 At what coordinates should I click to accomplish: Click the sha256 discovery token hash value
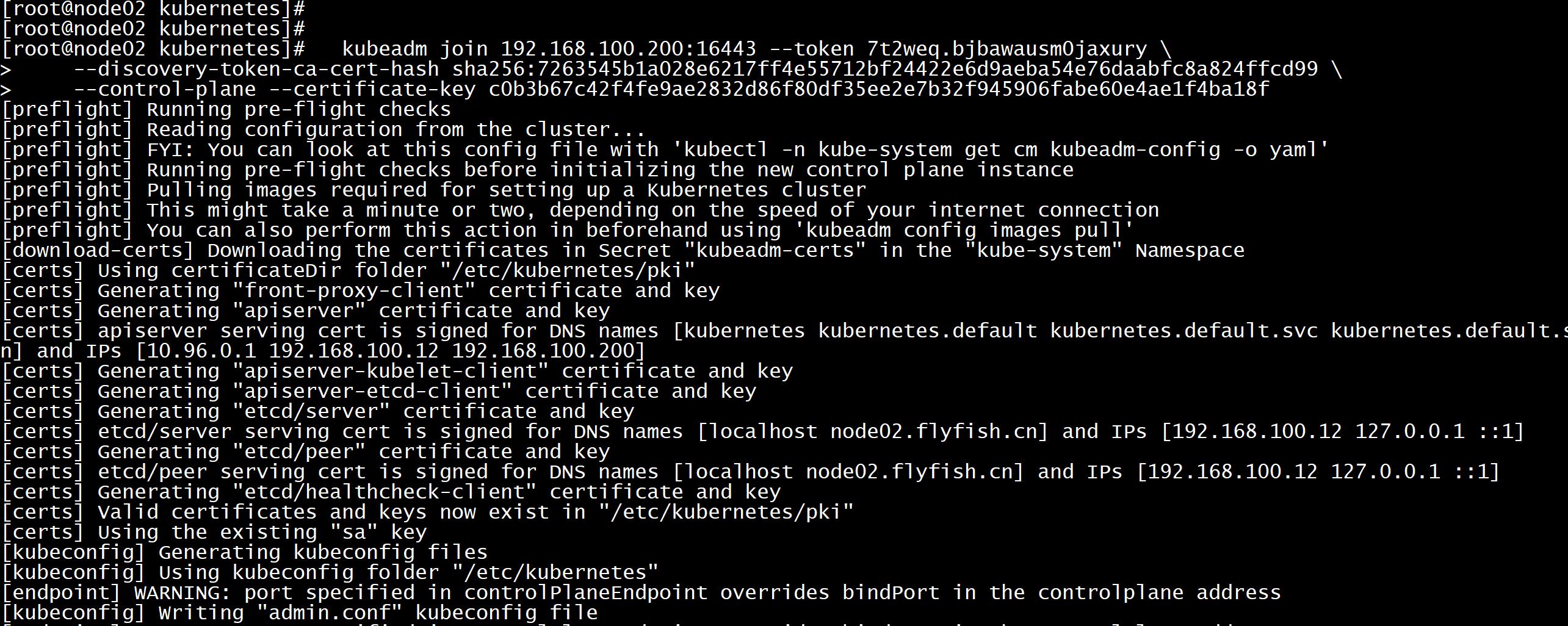[x=884, y=69]
